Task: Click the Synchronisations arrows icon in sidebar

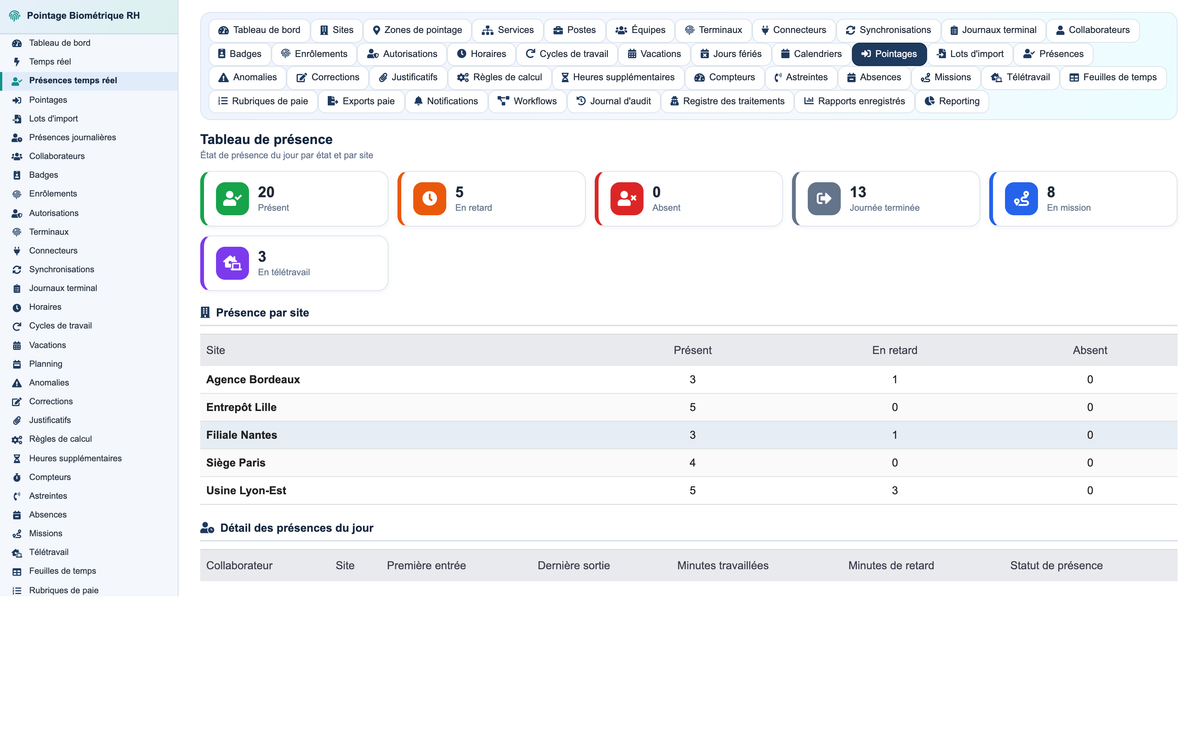Action: pos(16,270)
